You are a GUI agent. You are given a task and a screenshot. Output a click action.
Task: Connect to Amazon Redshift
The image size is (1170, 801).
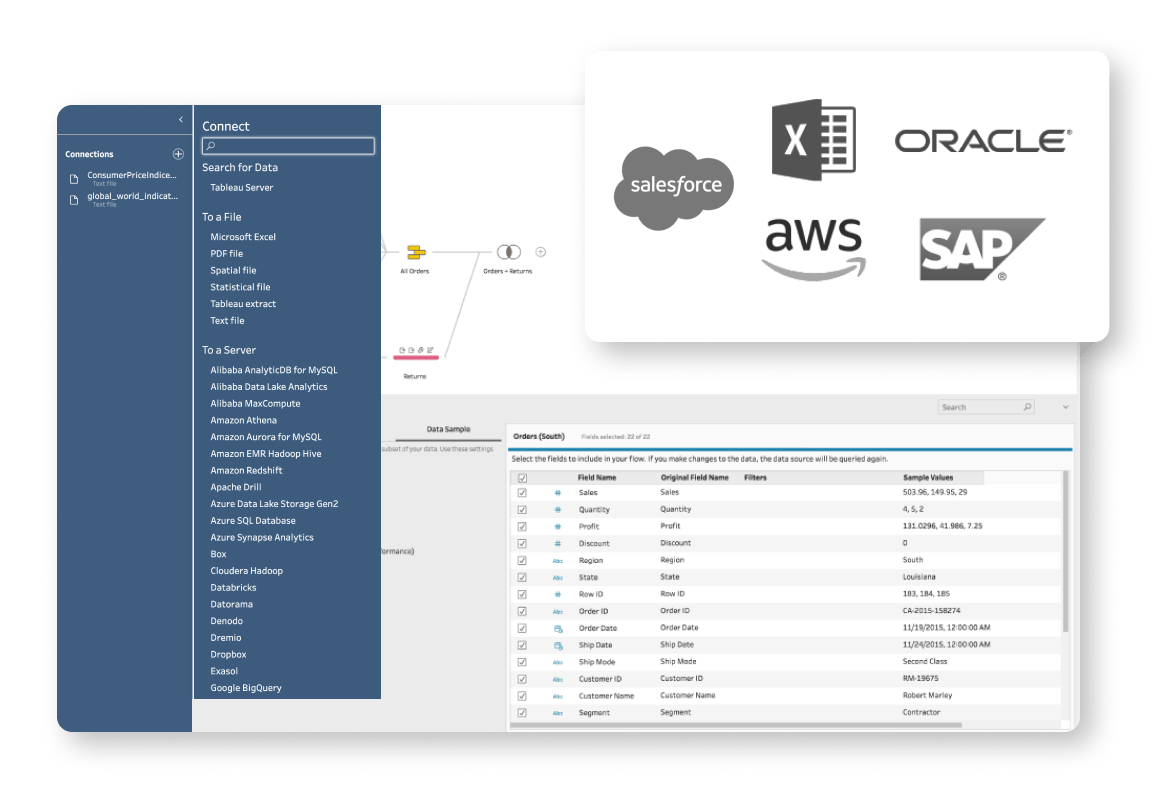click(246, 470)
